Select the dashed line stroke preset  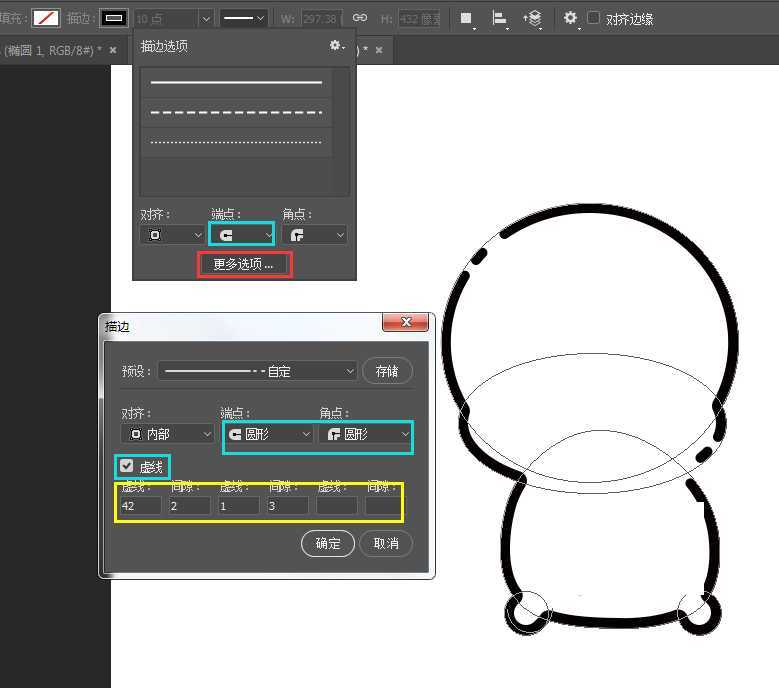pos(236,113)
